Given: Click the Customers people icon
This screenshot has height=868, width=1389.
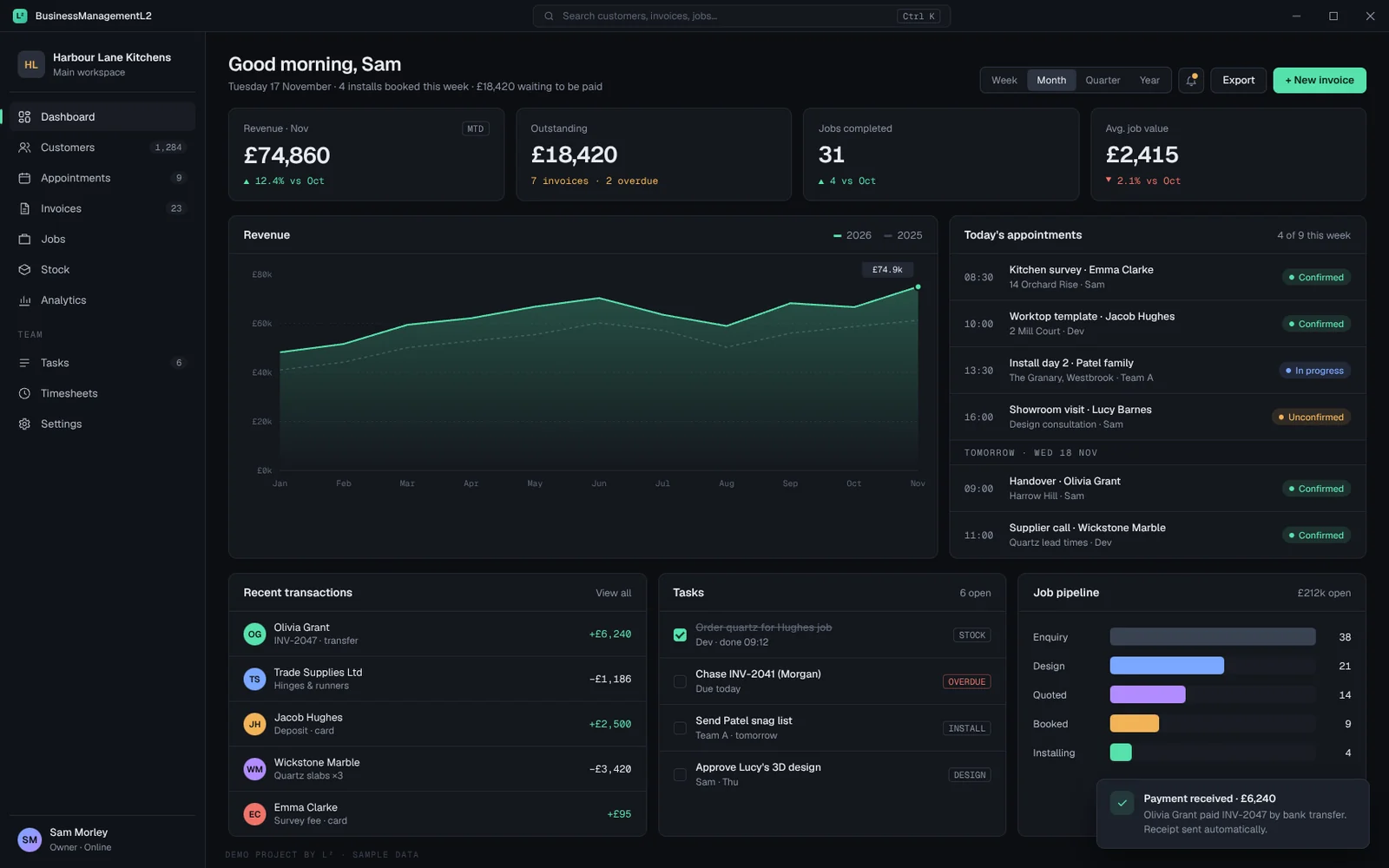Looking at the screenshot, I should (24, 148).
